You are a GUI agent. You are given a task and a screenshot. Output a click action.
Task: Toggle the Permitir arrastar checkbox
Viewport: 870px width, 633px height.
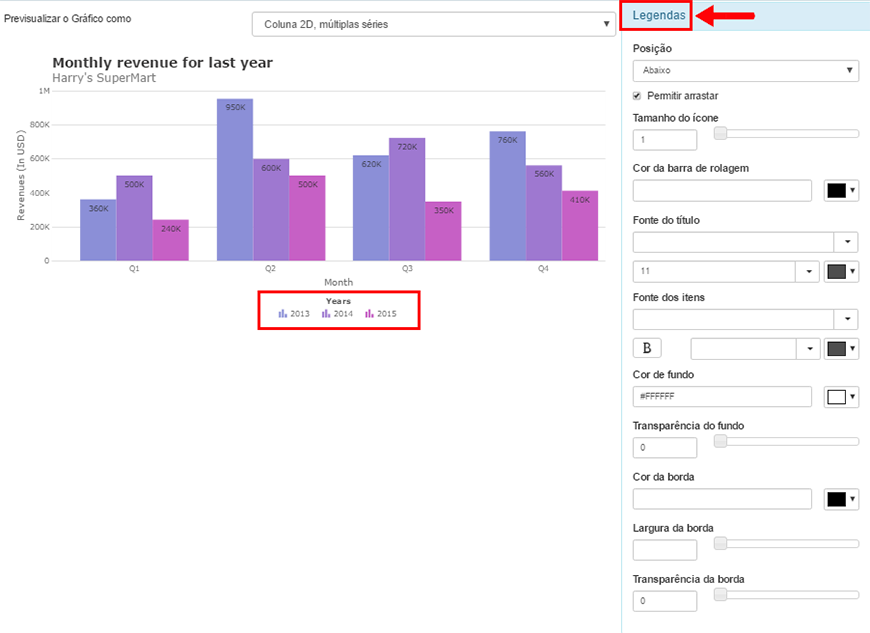[637, 96]
